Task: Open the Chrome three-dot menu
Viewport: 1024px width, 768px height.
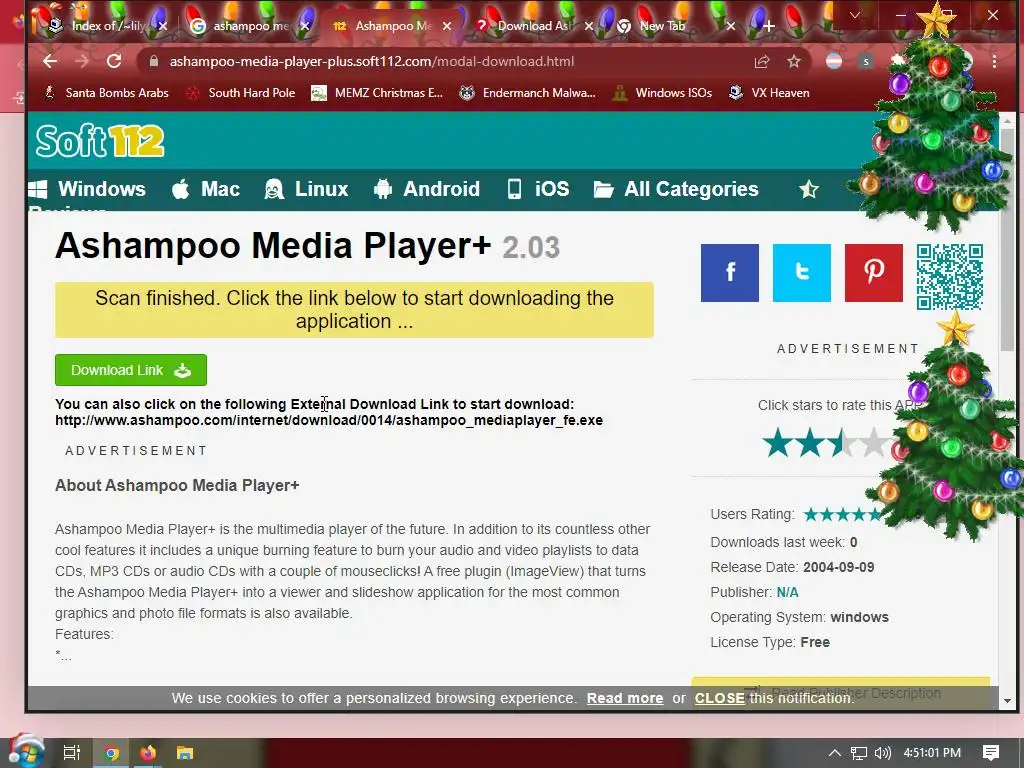Action: 994,61
